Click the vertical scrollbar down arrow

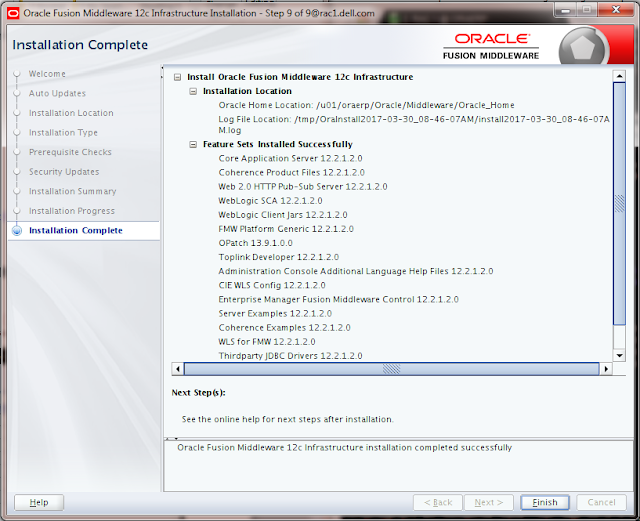click(x=619, y=355)
